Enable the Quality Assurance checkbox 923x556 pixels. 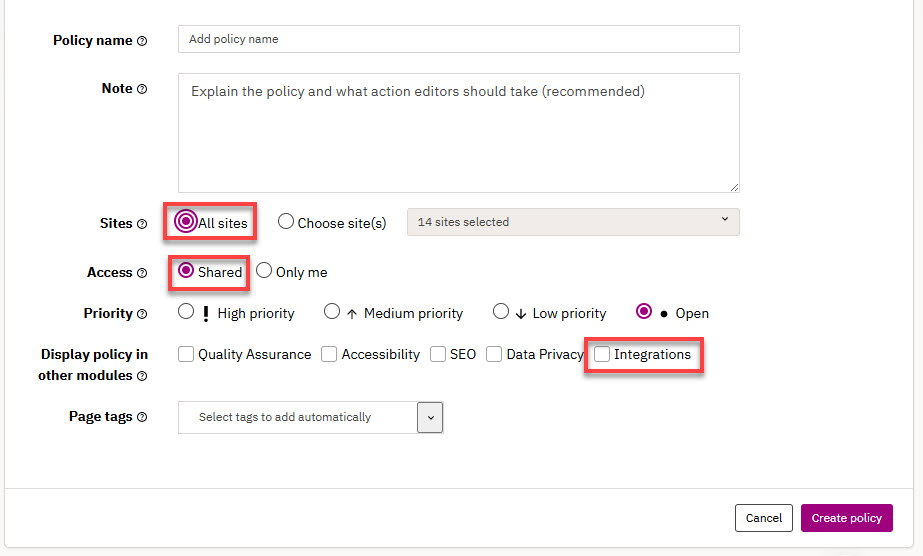186,354
